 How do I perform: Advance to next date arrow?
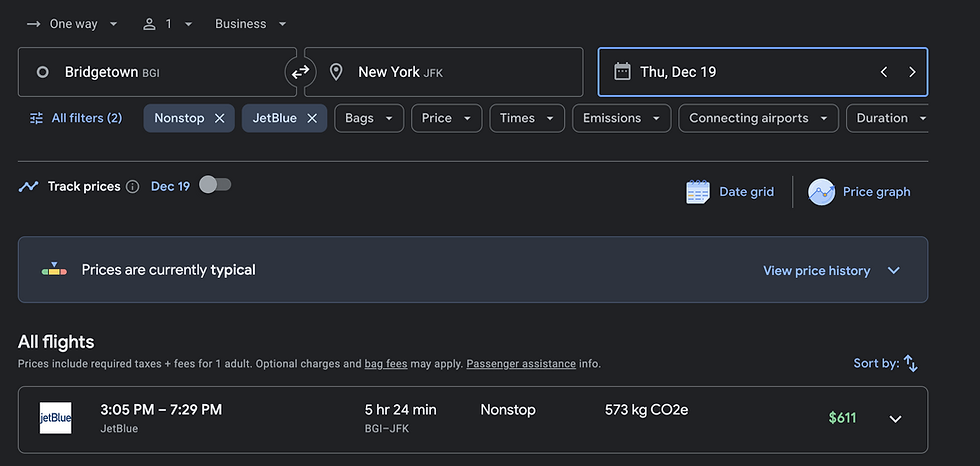[912, 72]
